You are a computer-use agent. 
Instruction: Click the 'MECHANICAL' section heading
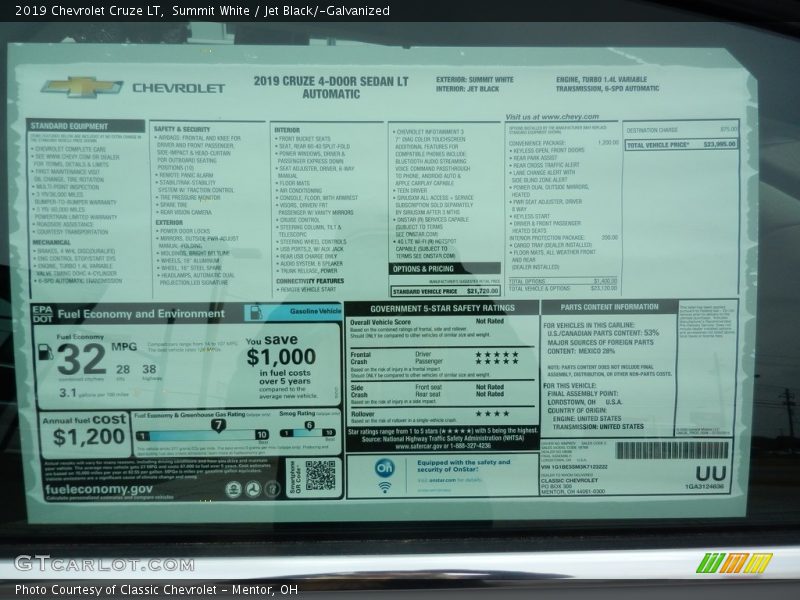52,242
